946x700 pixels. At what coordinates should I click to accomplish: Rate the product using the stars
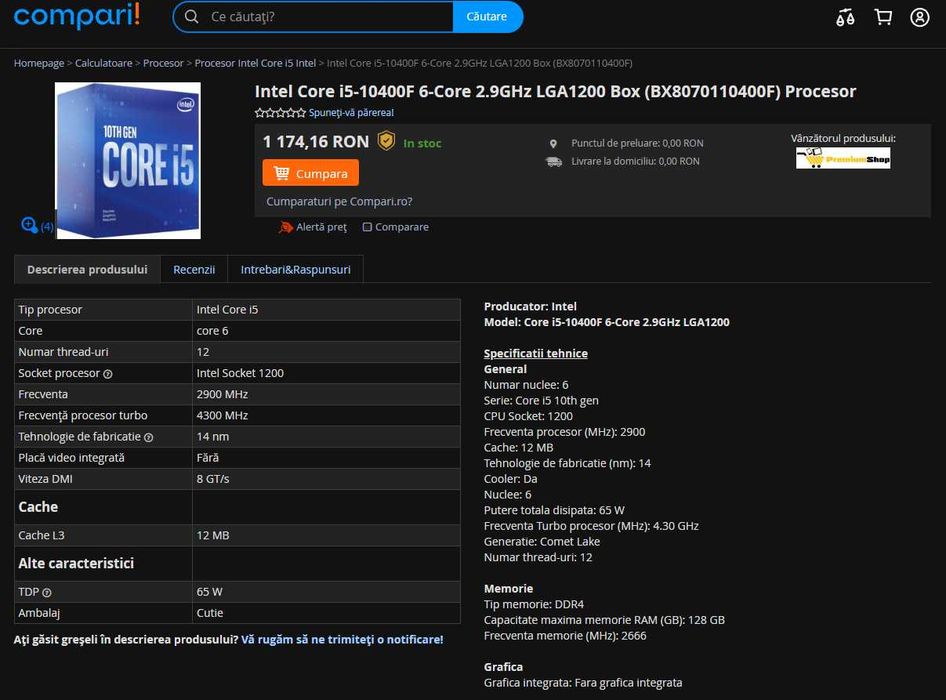[280, 113]
